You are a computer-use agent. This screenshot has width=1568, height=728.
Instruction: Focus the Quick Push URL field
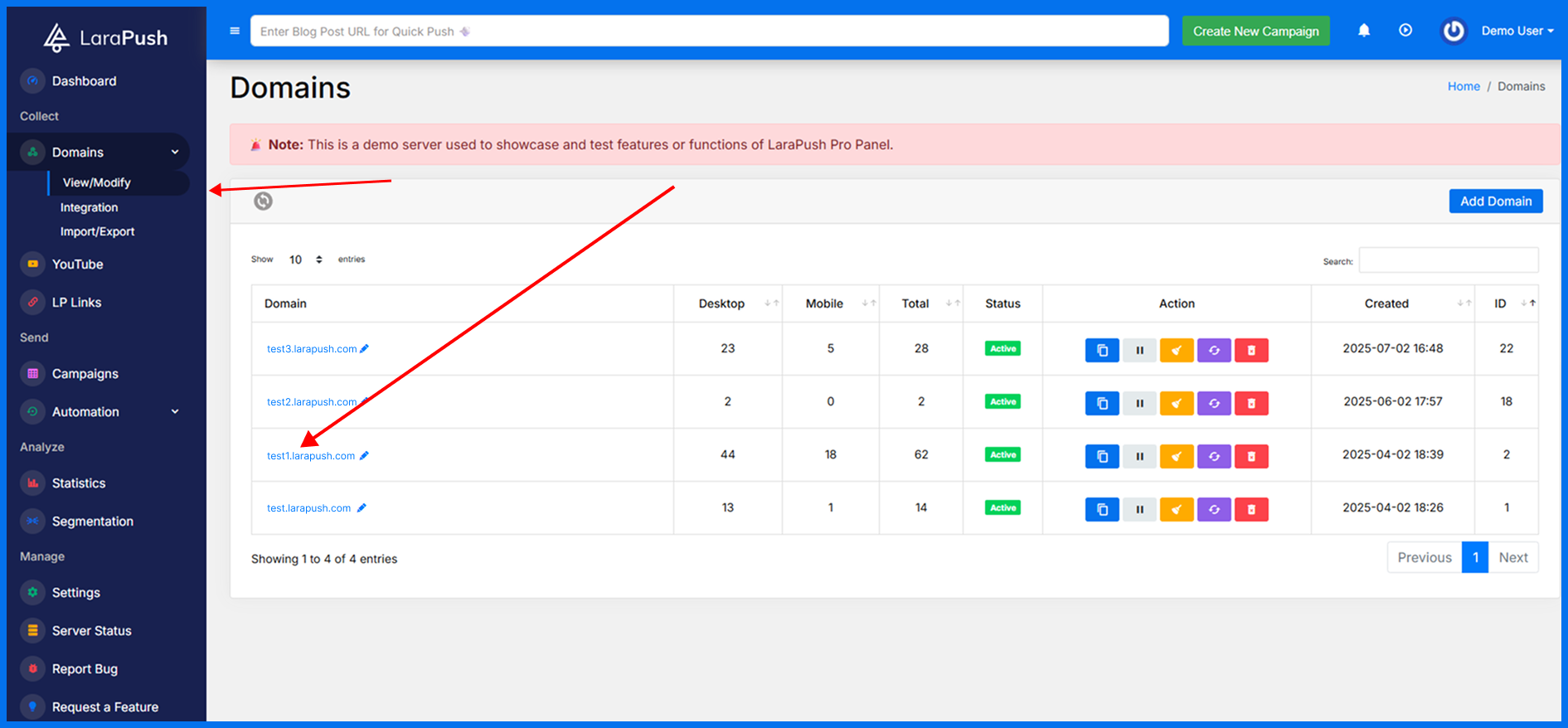click(x=710, y=31)
